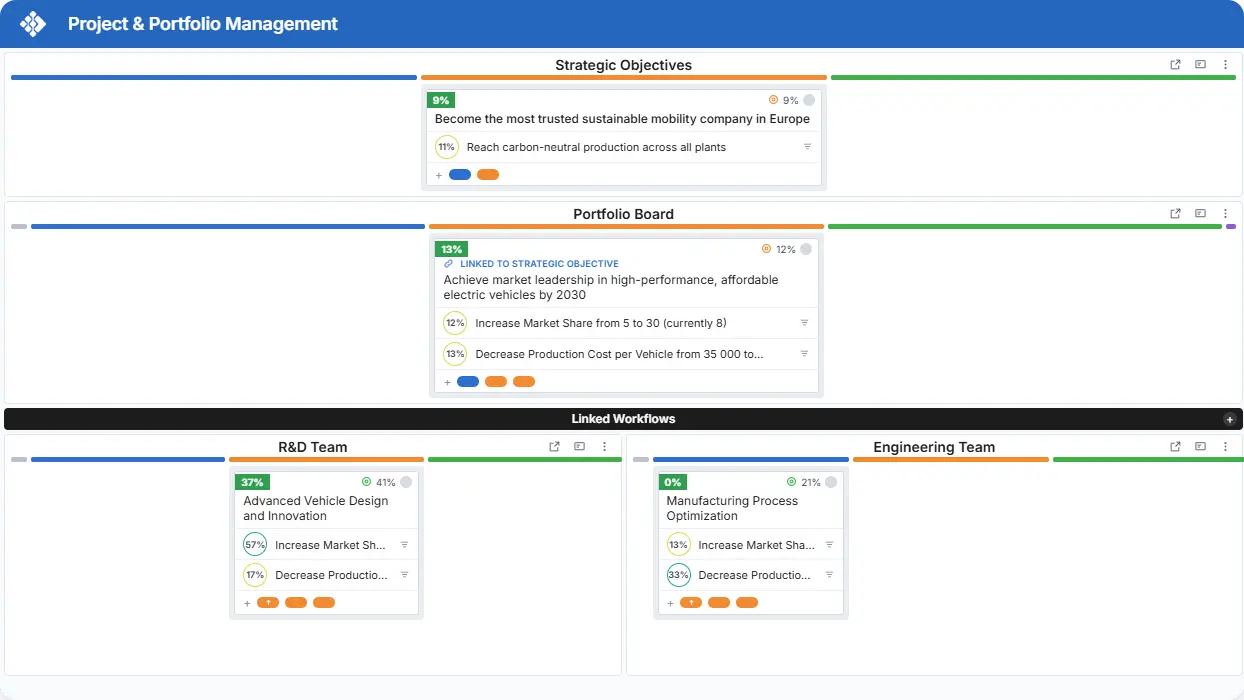Click the Project & Portfolio Management logo icon
The image size is (1244, 700).
click(x=33, y=24)
